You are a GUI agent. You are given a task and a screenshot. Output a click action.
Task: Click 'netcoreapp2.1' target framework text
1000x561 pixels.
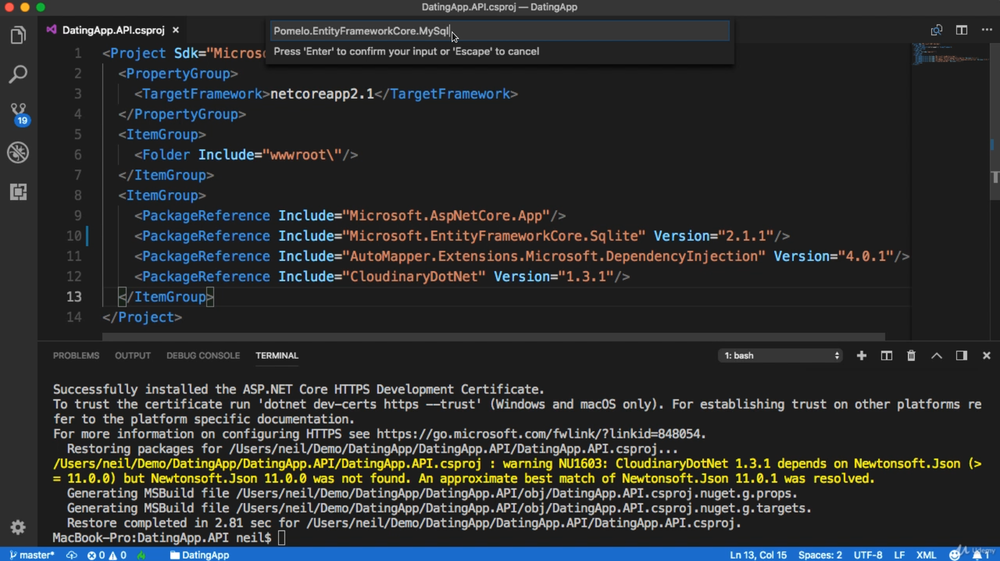pyautogui.click(x=322, y=94)
